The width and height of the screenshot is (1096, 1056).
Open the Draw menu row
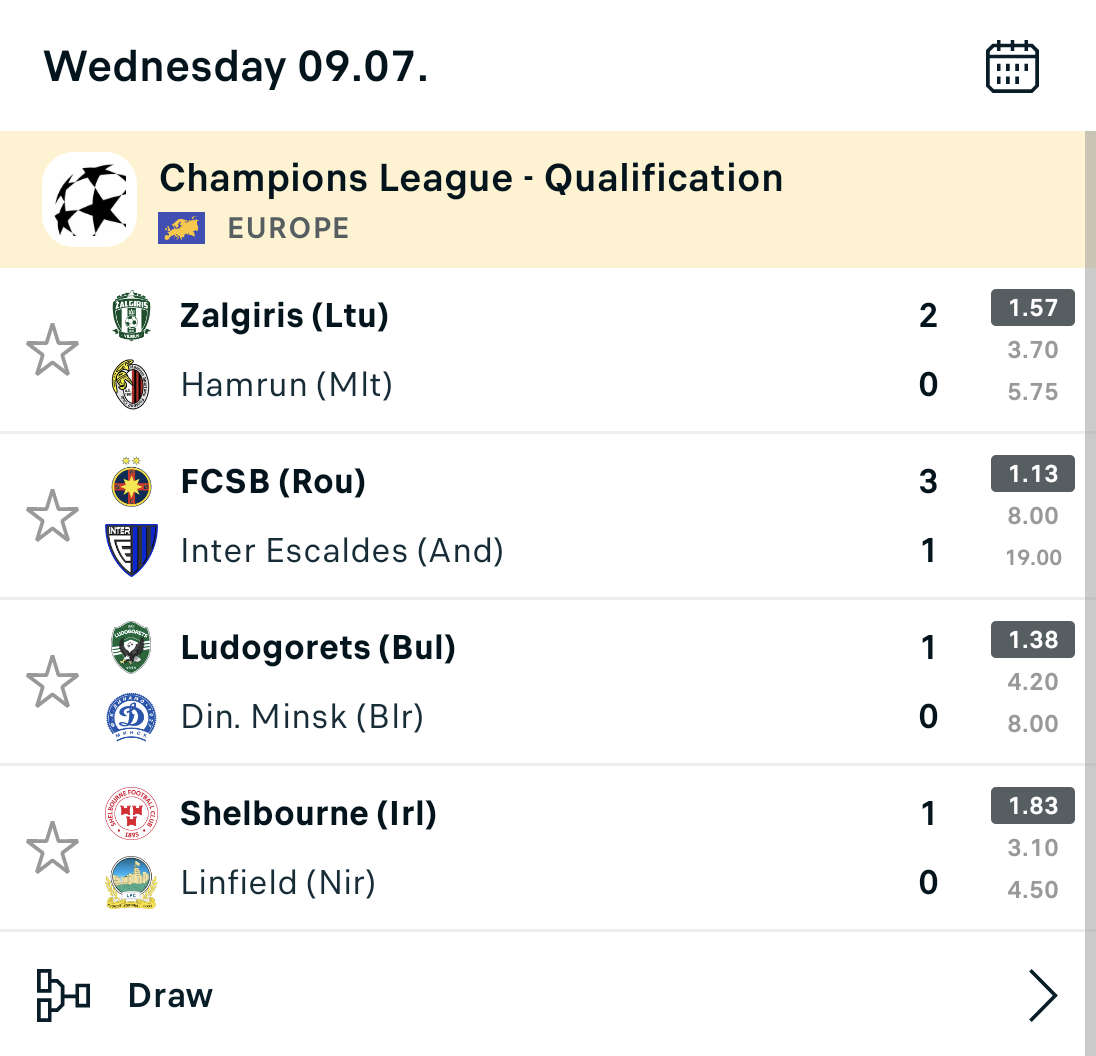coord(540,995)
